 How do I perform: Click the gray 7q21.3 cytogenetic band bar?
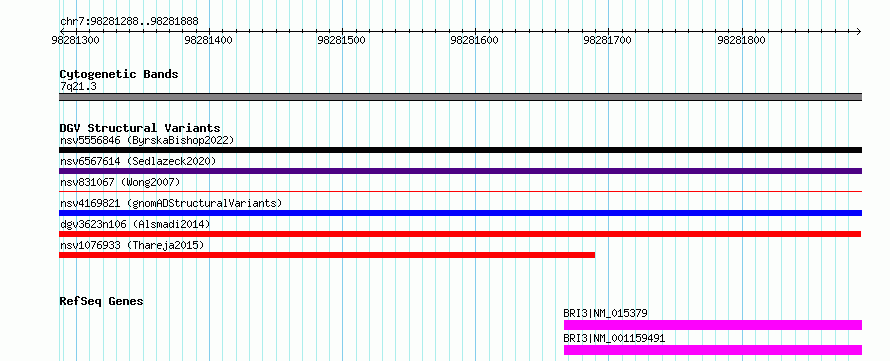pyautogui.click(x=460, y=97)
